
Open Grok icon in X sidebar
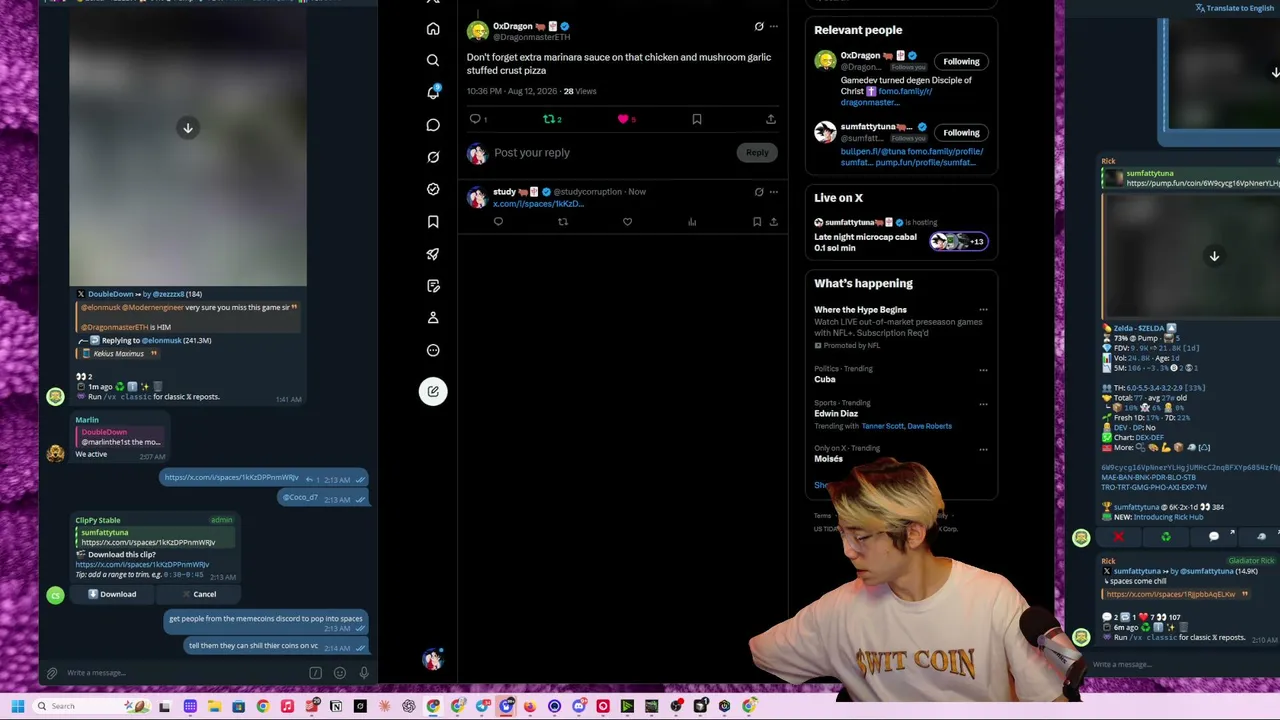[433, 157]
